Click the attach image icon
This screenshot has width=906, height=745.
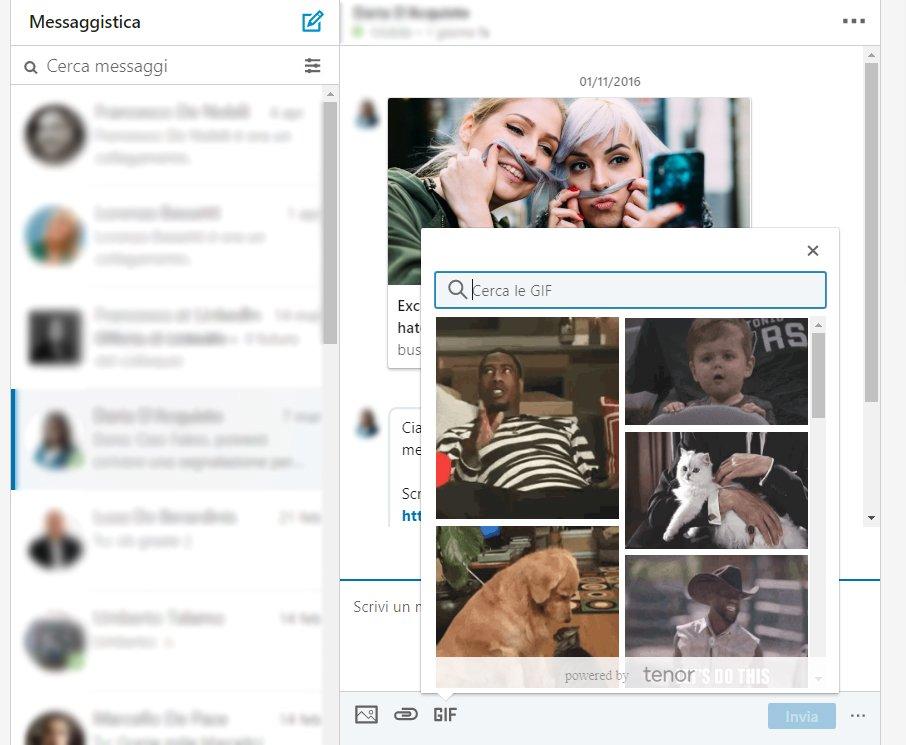[x=366, y=714]
